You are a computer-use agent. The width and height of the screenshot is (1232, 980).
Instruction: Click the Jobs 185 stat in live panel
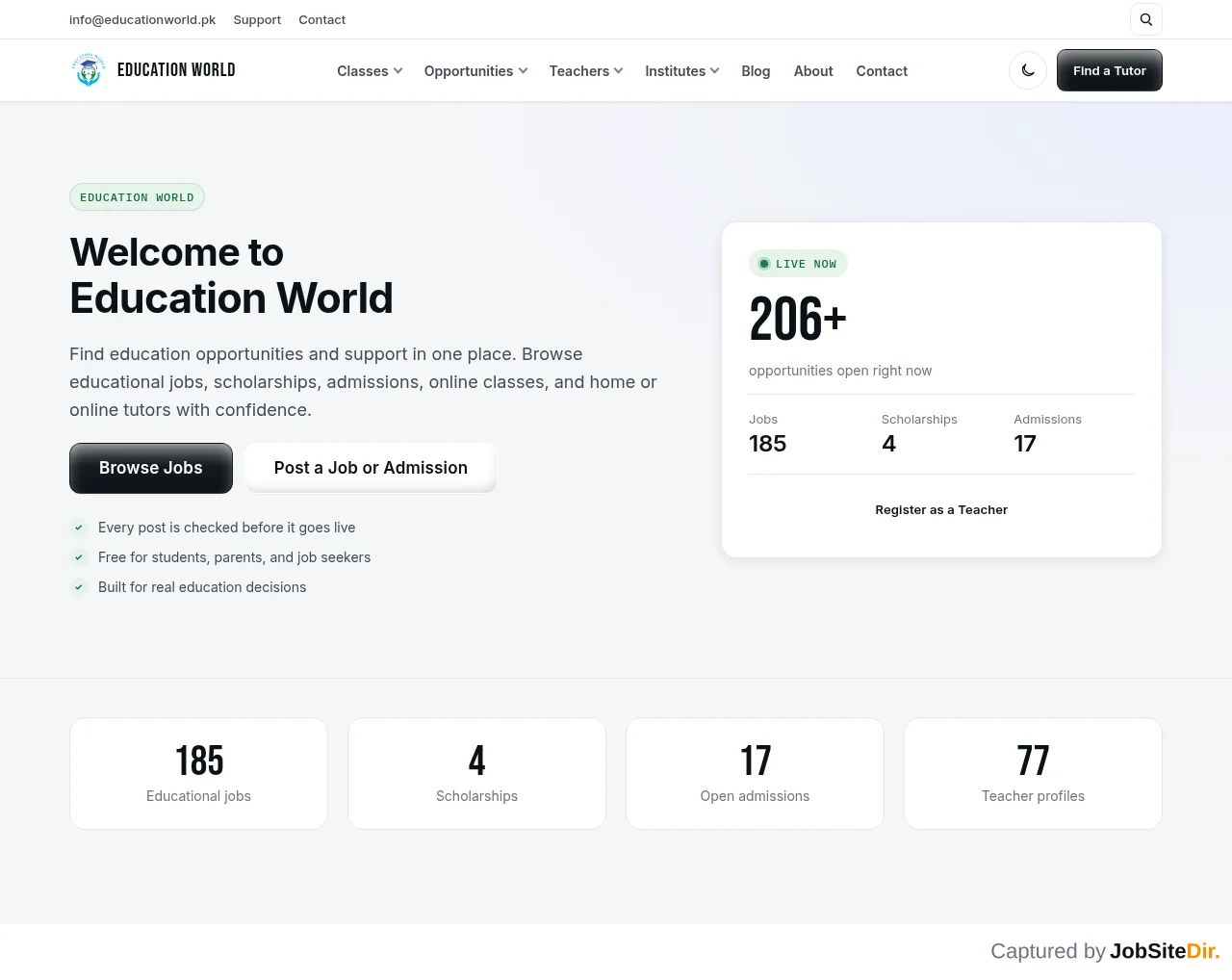coord(768,434)
